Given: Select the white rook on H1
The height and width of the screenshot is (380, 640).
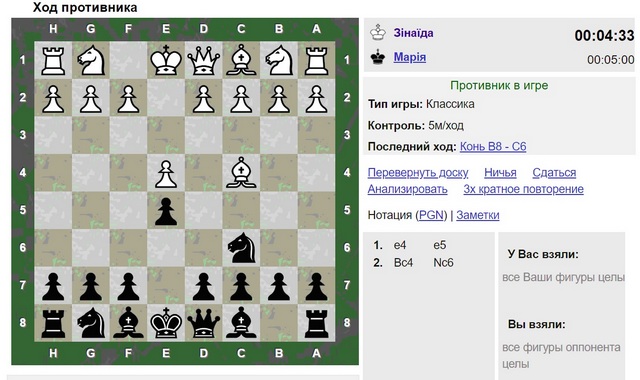Looking at the screenshot, I should click(x=53, y=60).
